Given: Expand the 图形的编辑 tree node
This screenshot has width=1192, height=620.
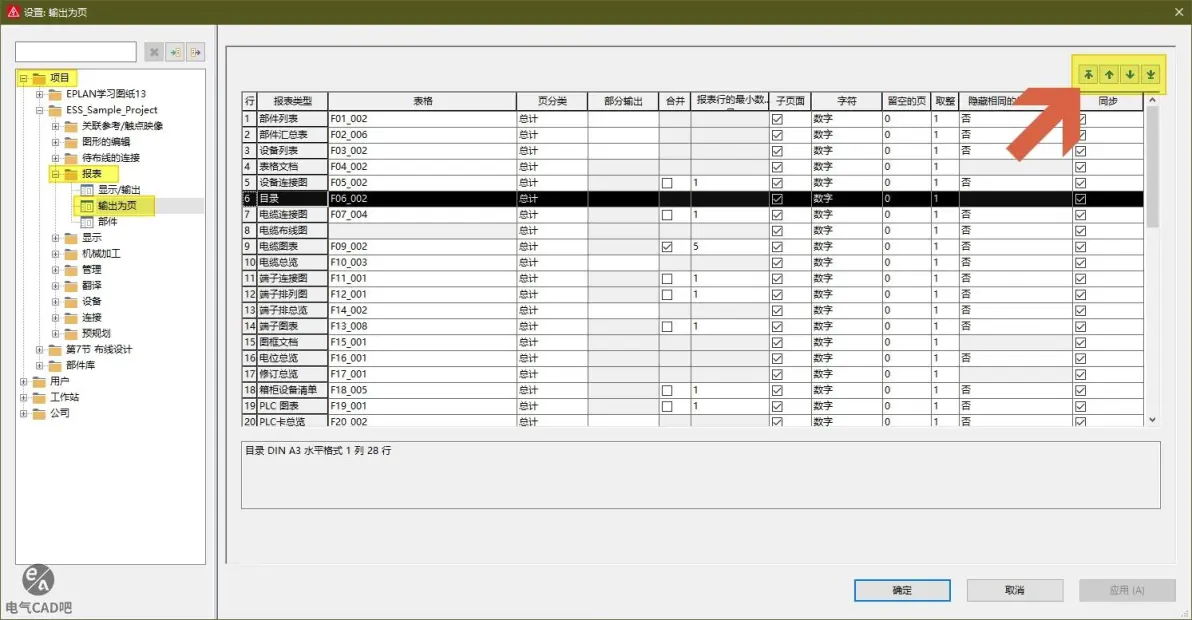Looking at the screenshot, I should tap(55, 142).
